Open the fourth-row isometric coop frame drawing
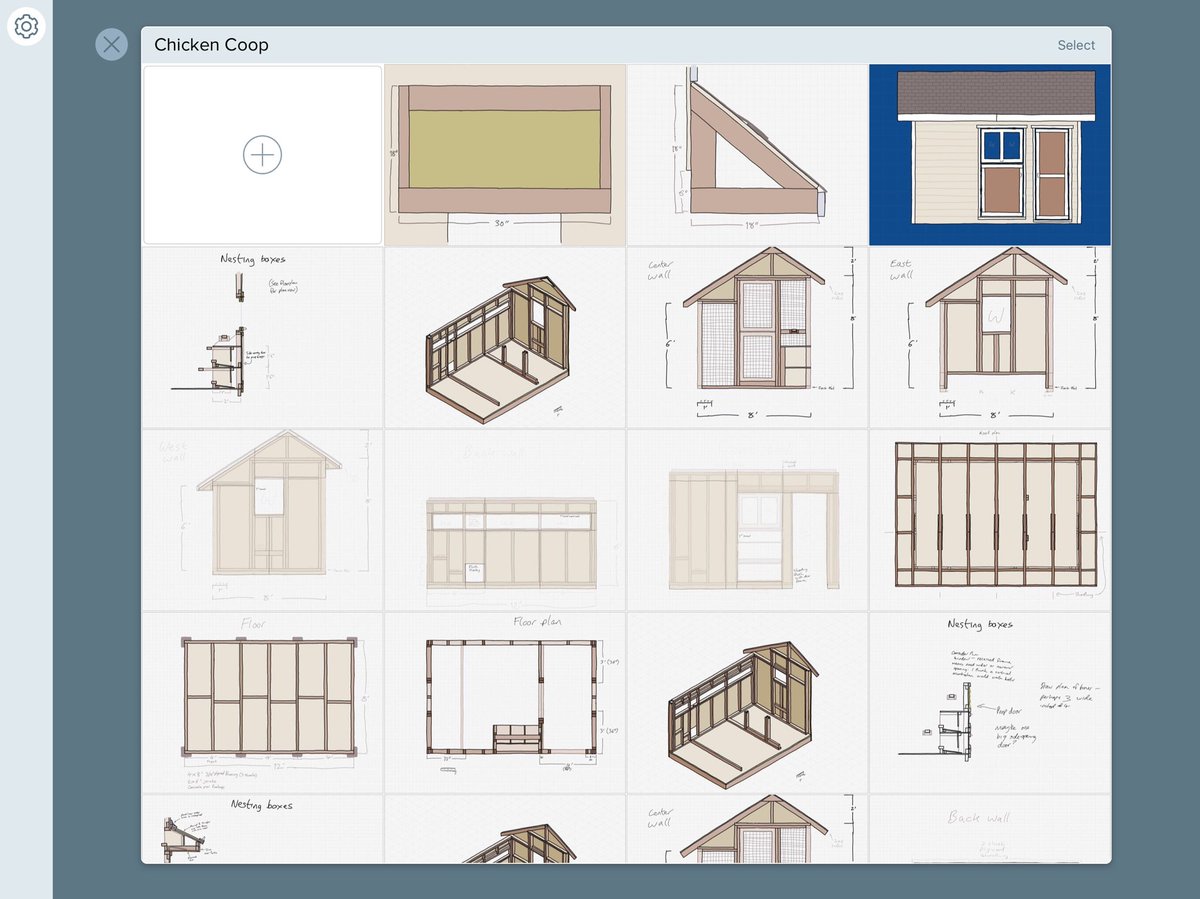The height and width of the screenshot is (899, 1200). (748, 703)
